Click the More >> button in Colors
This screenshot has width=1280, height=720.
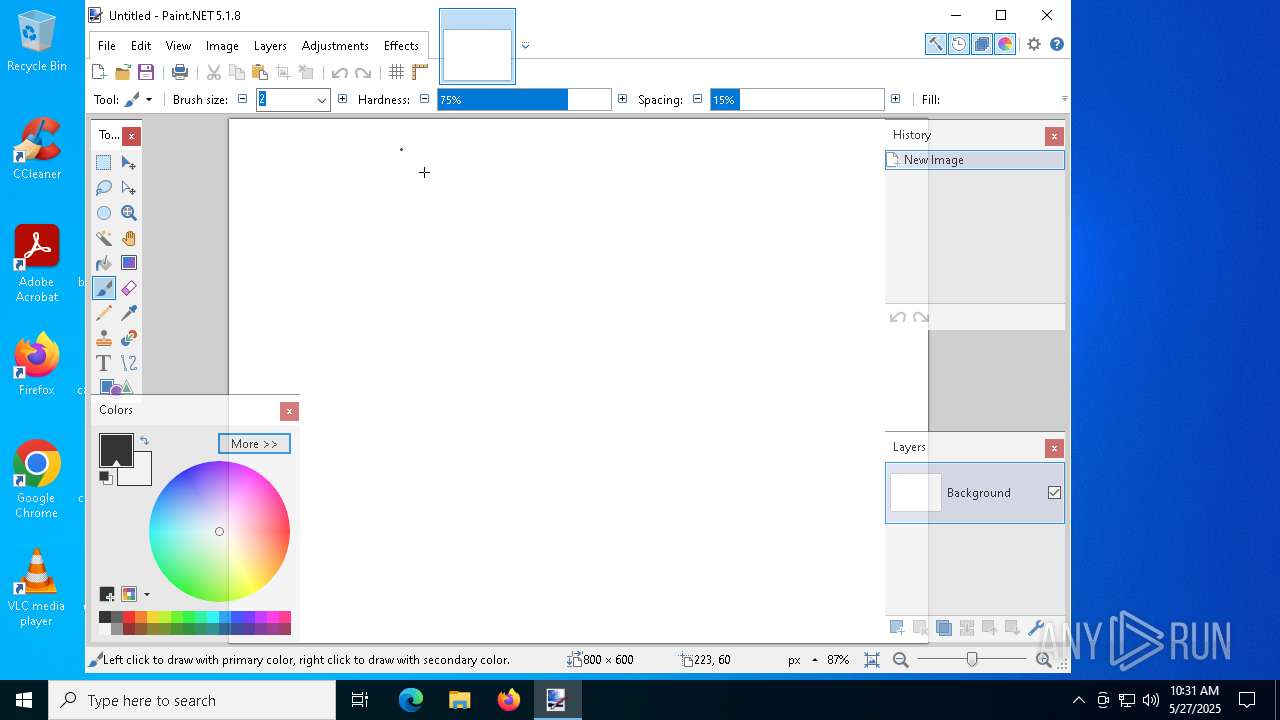[254, 444]
